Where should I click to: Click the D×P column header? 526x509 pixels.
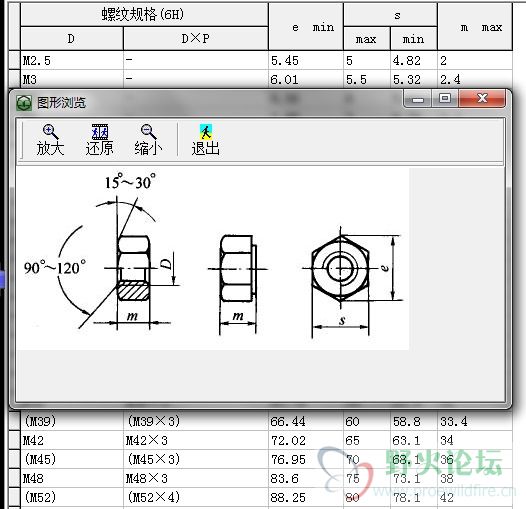tap(196, 39)
